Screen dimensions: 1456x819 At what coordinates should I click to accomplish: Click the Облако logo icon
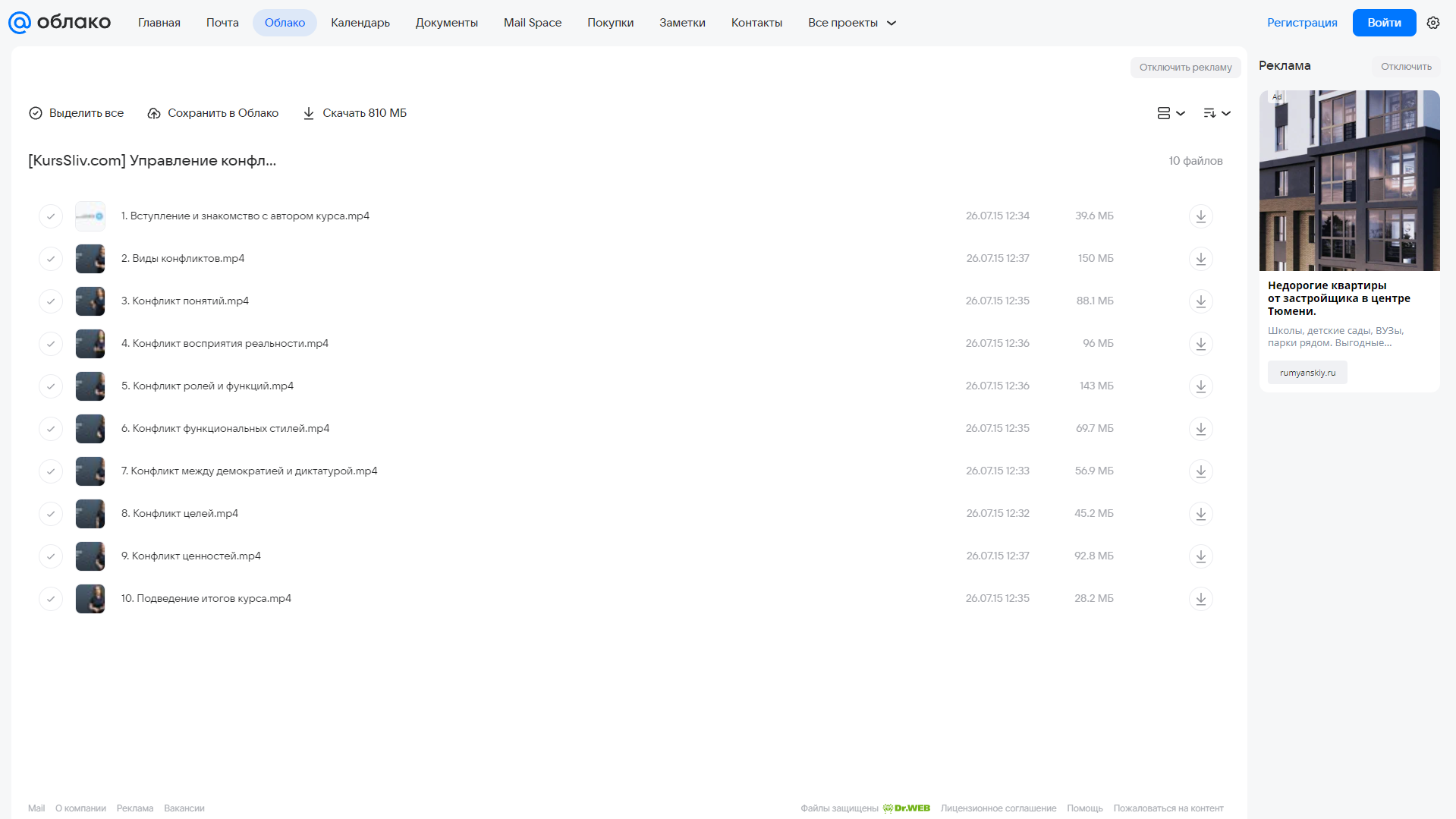click(x=20, y=23)
